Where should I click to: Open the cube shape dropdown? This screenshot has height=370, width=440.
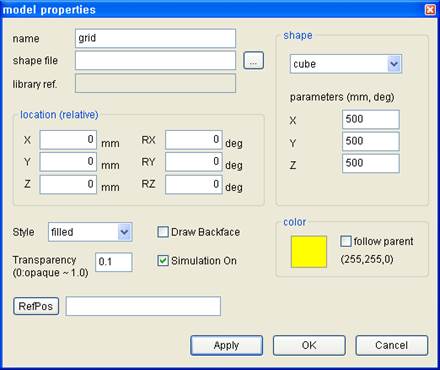coord(346,64)
